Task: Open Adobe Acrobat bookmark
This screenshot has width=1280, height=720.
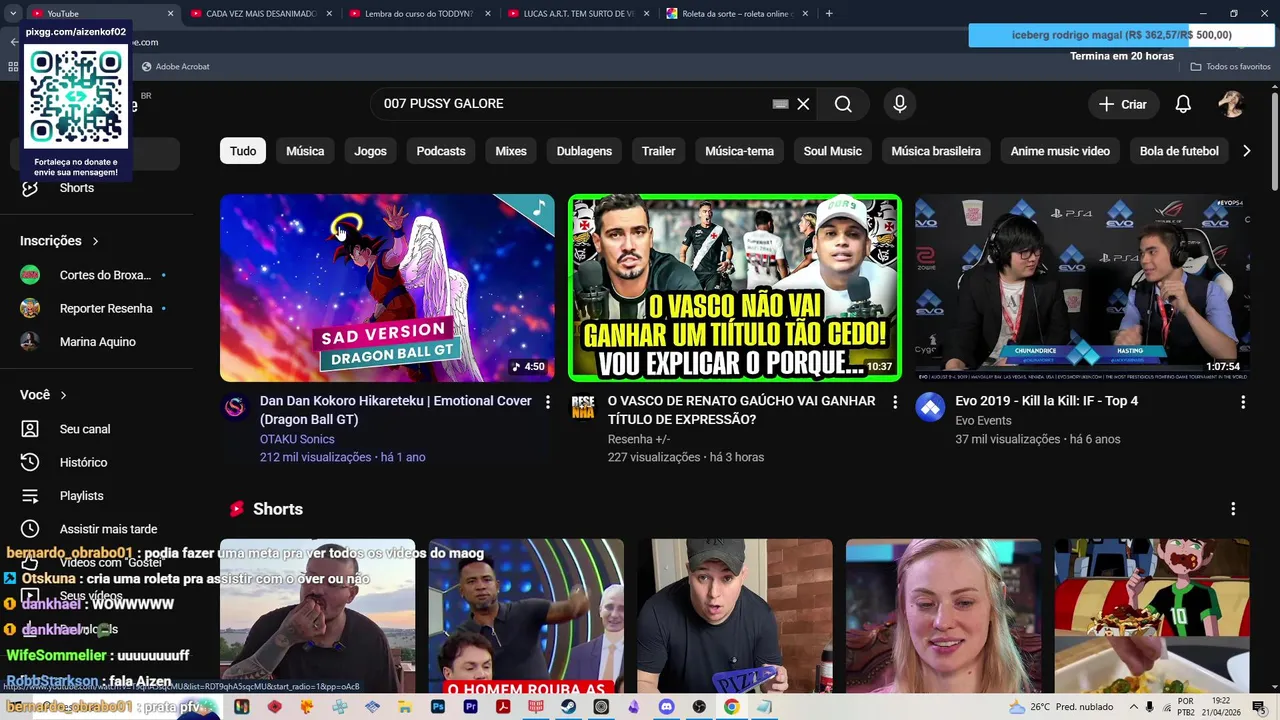Action: click(x=176, y=67)
